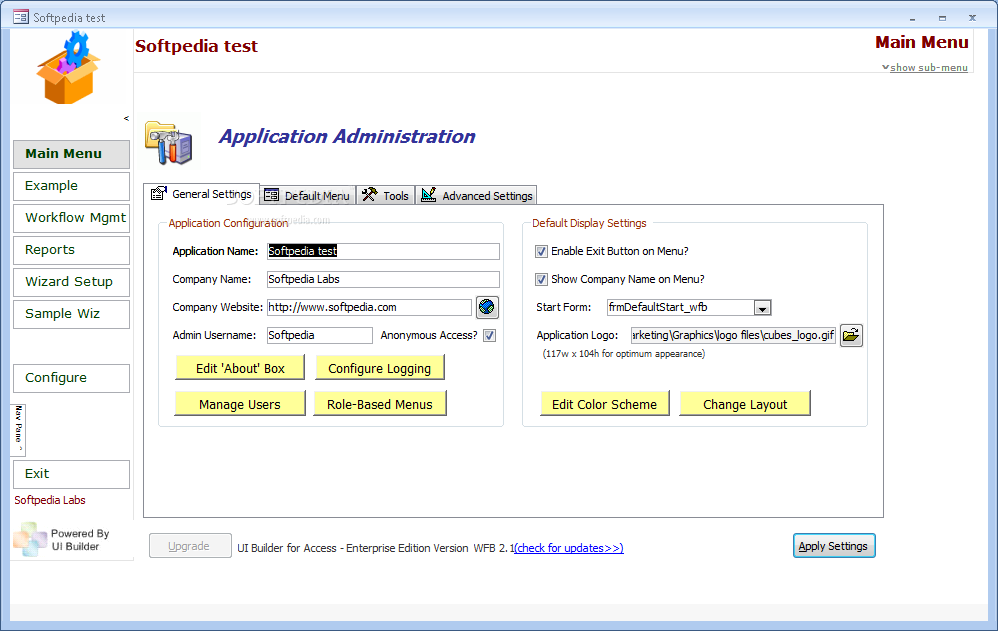Click the window form icon in title bar
This screenshot has height=631, width=998.
click(x=21, y=17)
